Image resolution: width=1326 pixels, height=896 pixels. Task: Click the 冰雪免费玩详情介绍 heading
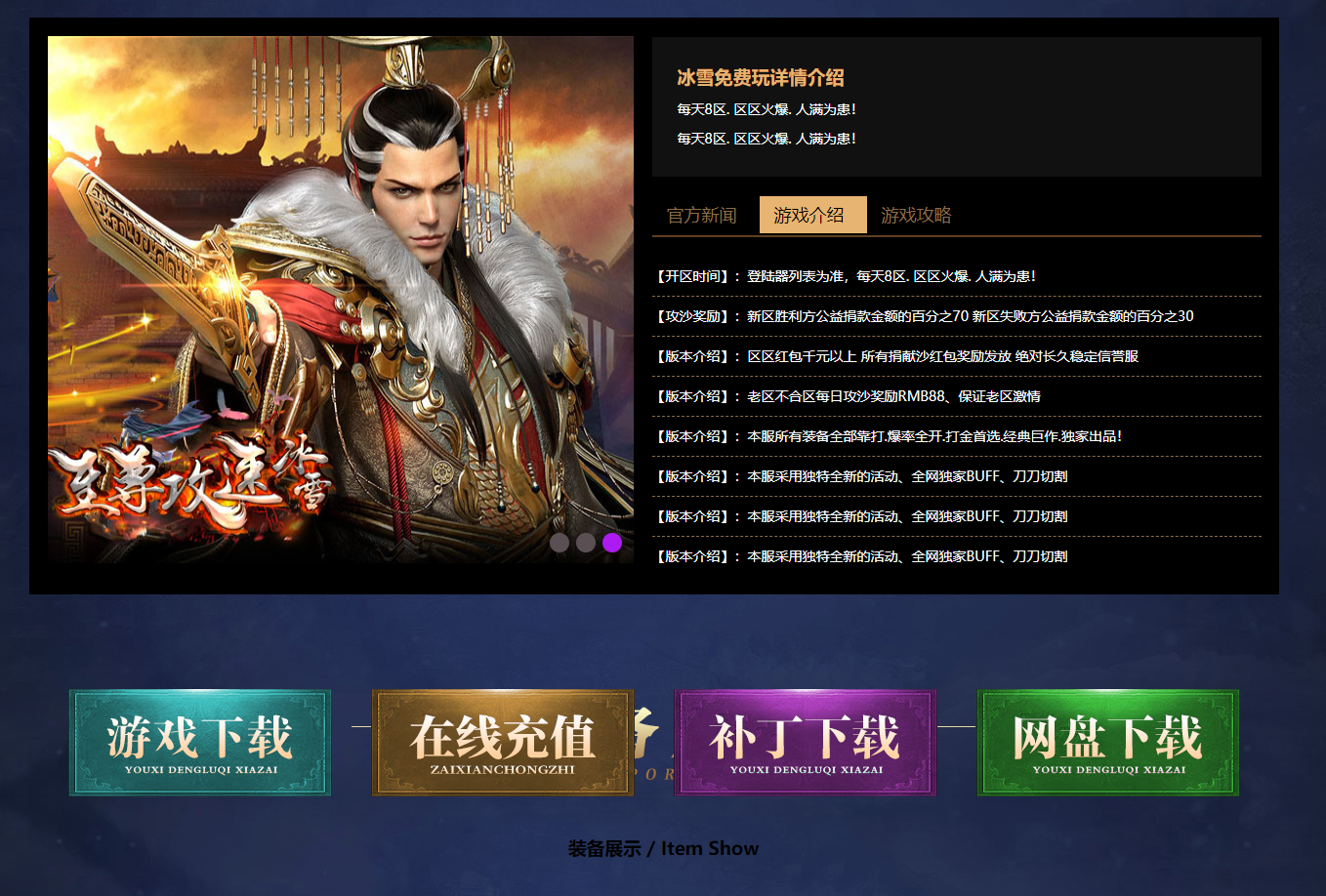tap(761, 78)
